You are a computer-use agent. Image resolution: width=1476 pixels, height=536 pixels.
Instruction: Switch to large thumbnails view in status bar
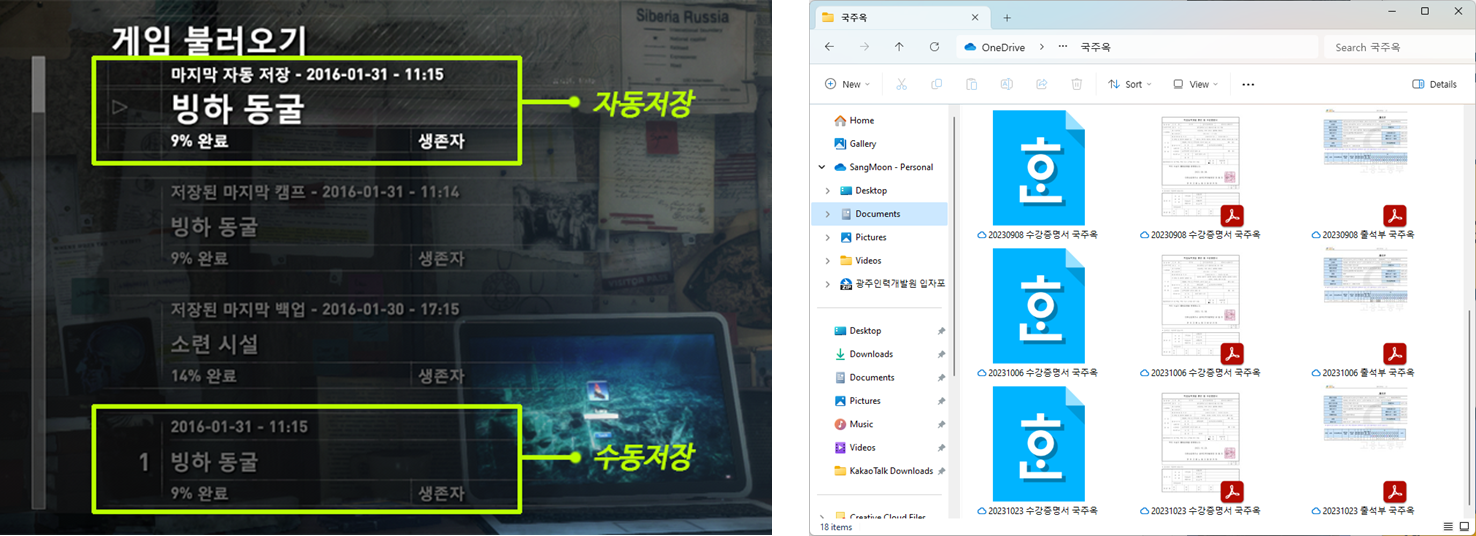(1465, 526)
